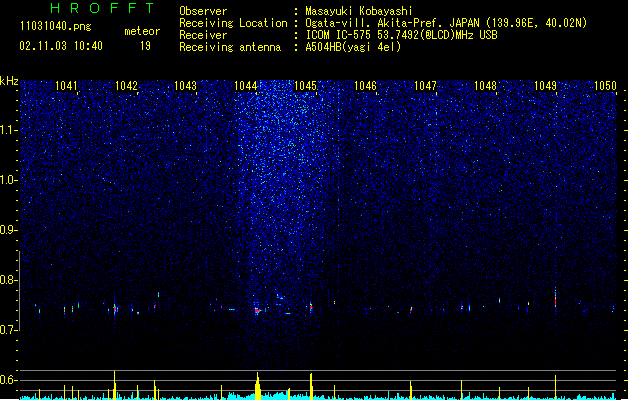Image resolution: width=629 pixels, height=400 pixels.
Task: Click the 0.9 kHz axis label
Action: coord(8,230)
